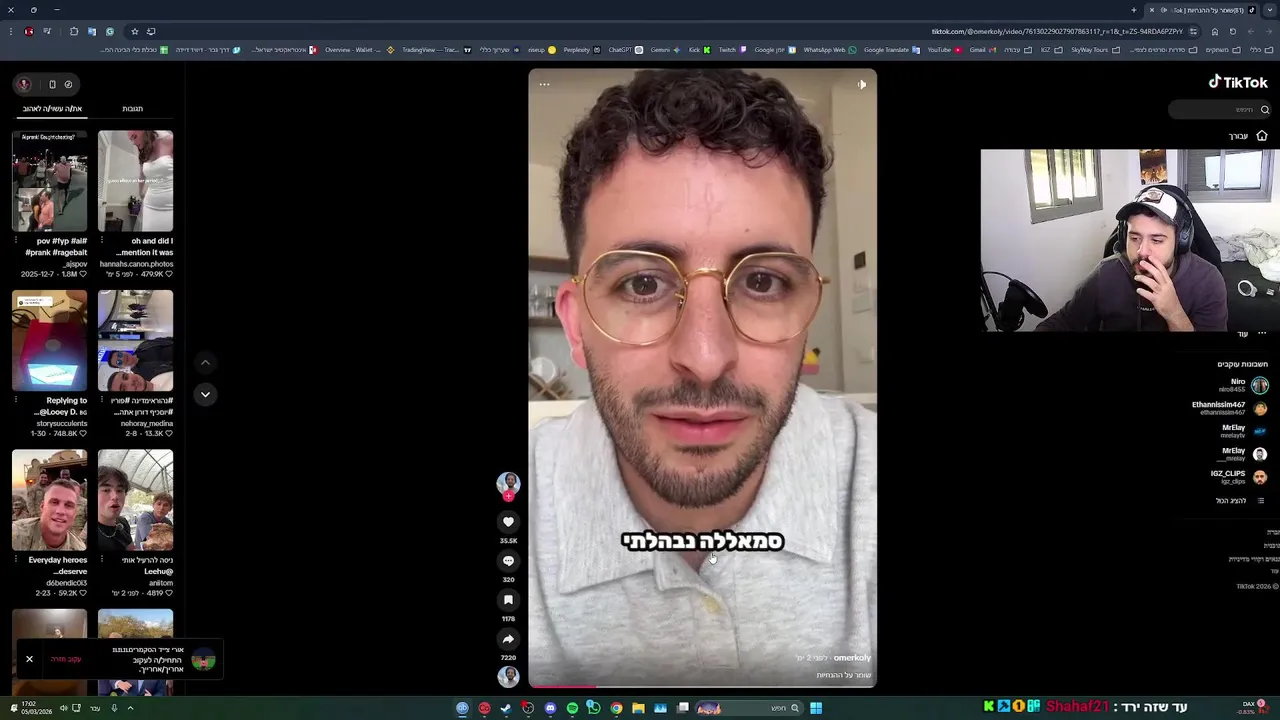
Task: Open Discord from the taskbar
Action: coord(550,708)
